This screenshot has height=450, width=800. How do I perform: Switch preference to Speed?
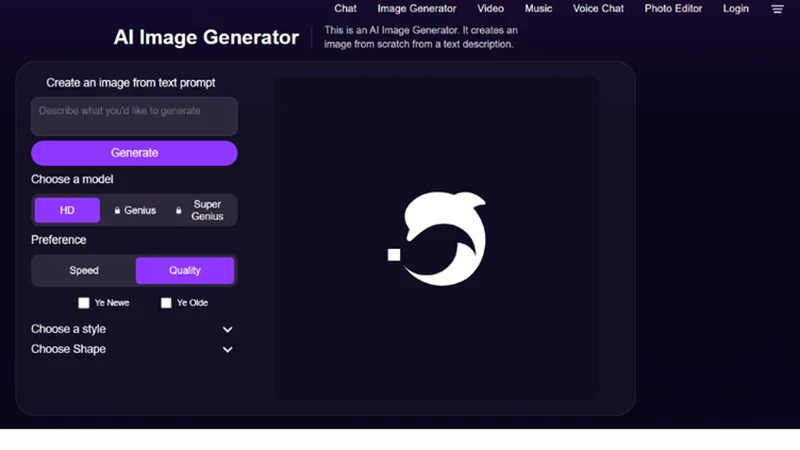pos(84,270)
